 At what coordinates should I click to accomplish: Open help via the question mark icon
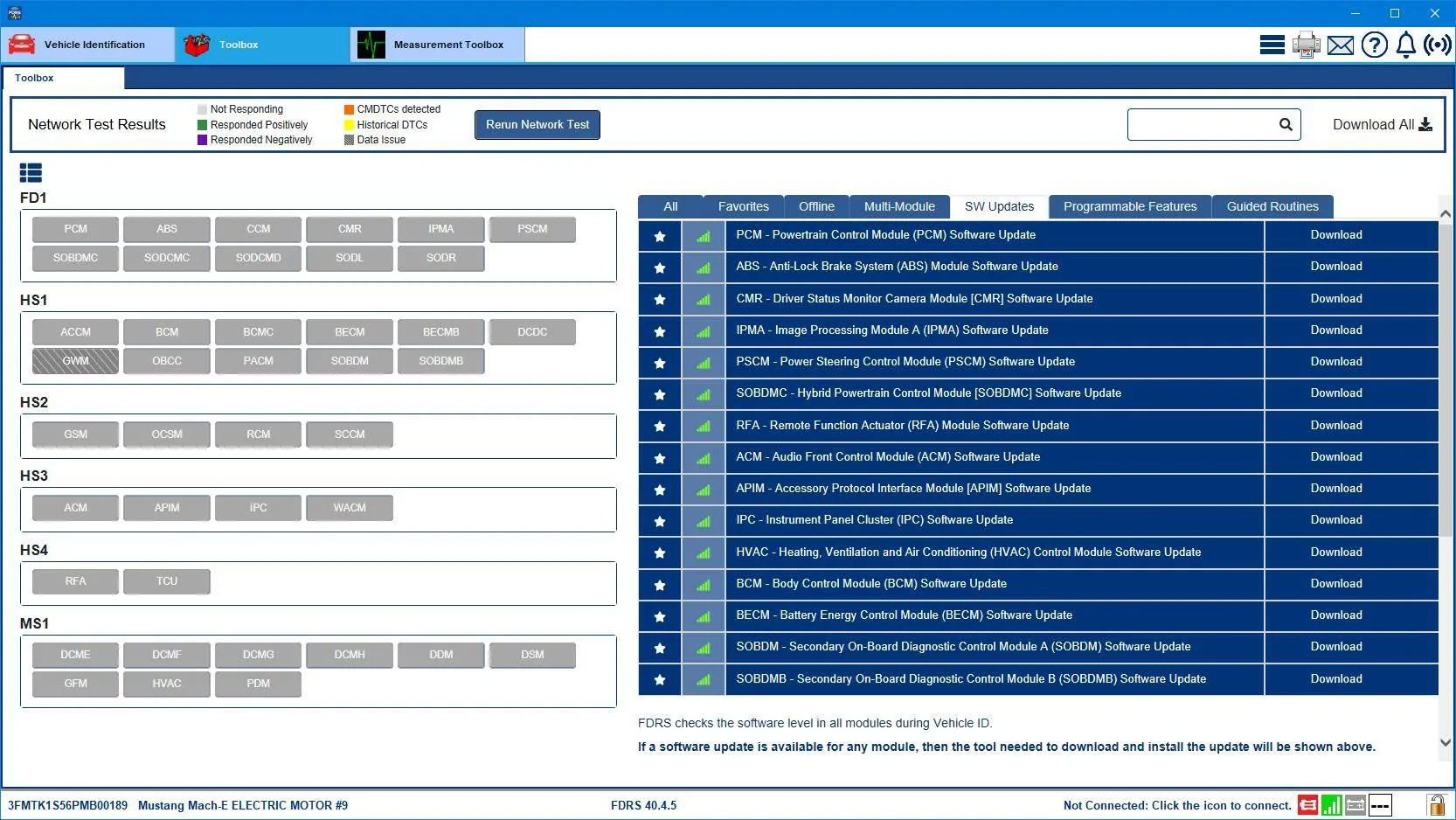(1375, 45)
